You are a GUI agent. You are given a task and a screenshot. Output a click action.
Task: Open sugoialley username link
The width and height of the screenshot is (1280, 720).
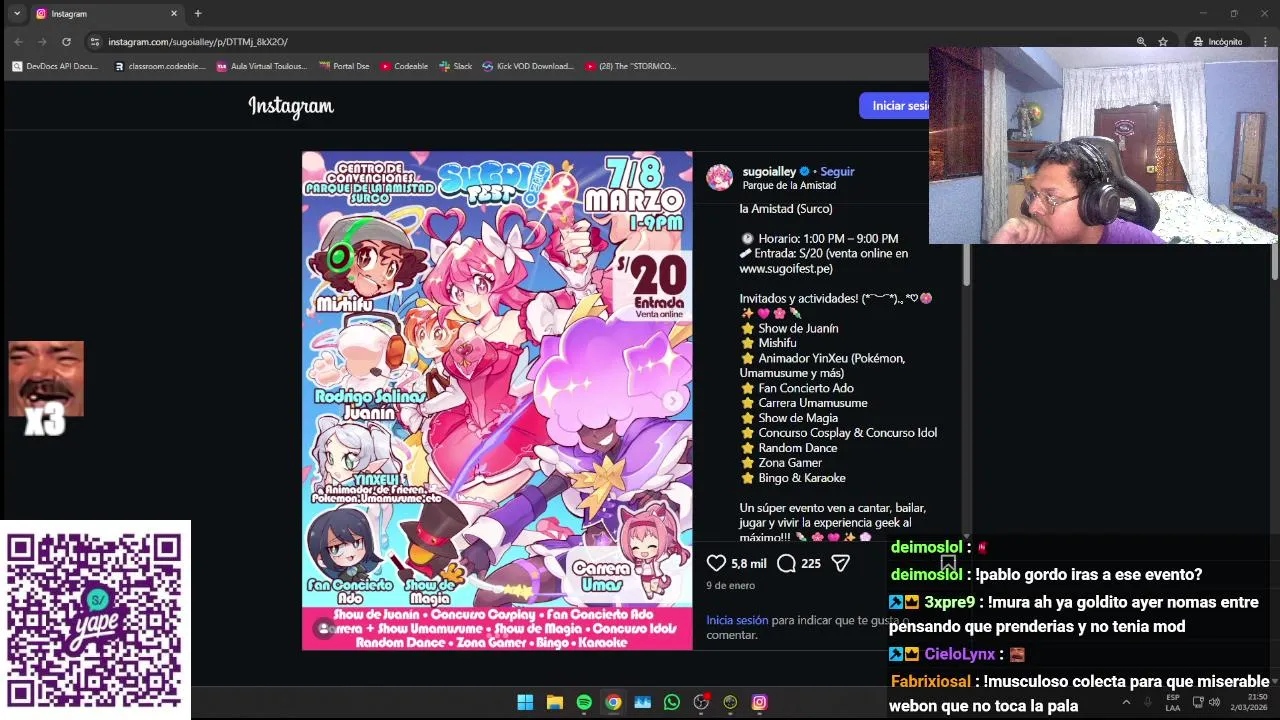click(x=769, y=171)
